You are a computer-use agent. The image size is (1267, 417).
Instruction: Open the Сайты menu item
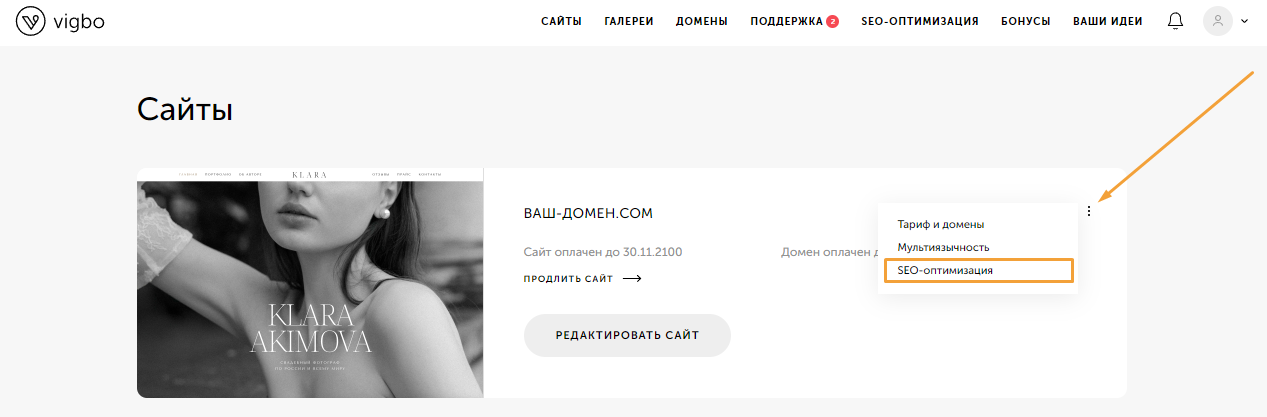click(x=561, y=21)
